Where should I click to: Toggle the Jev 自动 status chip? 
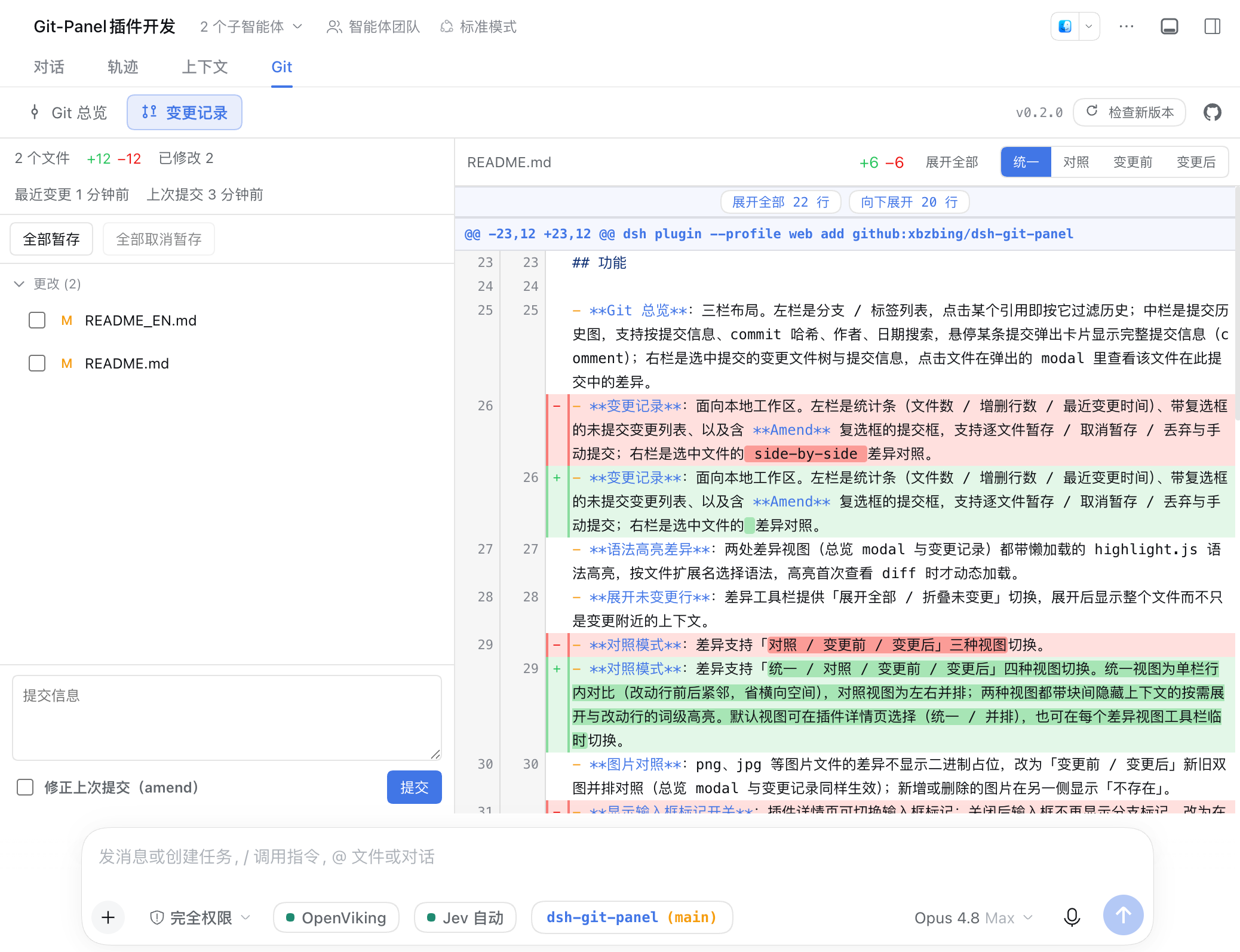[x=465, y=917]
